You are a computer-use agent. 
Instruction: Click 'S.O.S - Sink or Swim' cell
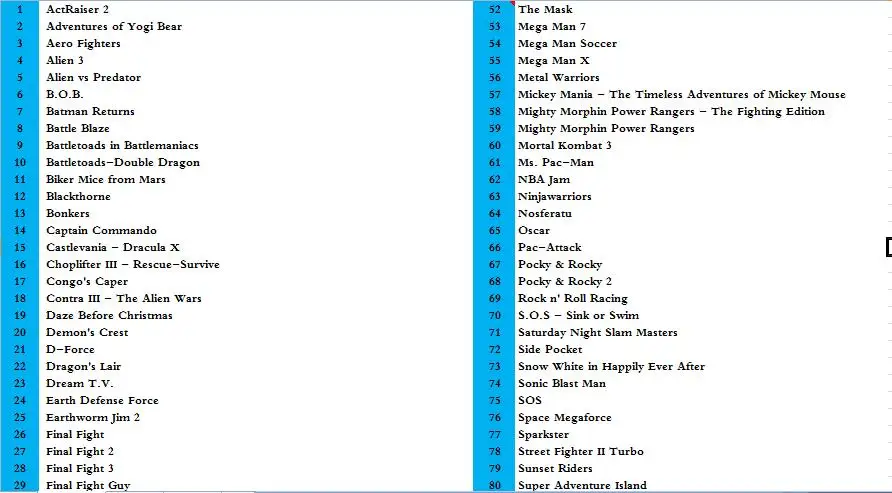point(578,316)
